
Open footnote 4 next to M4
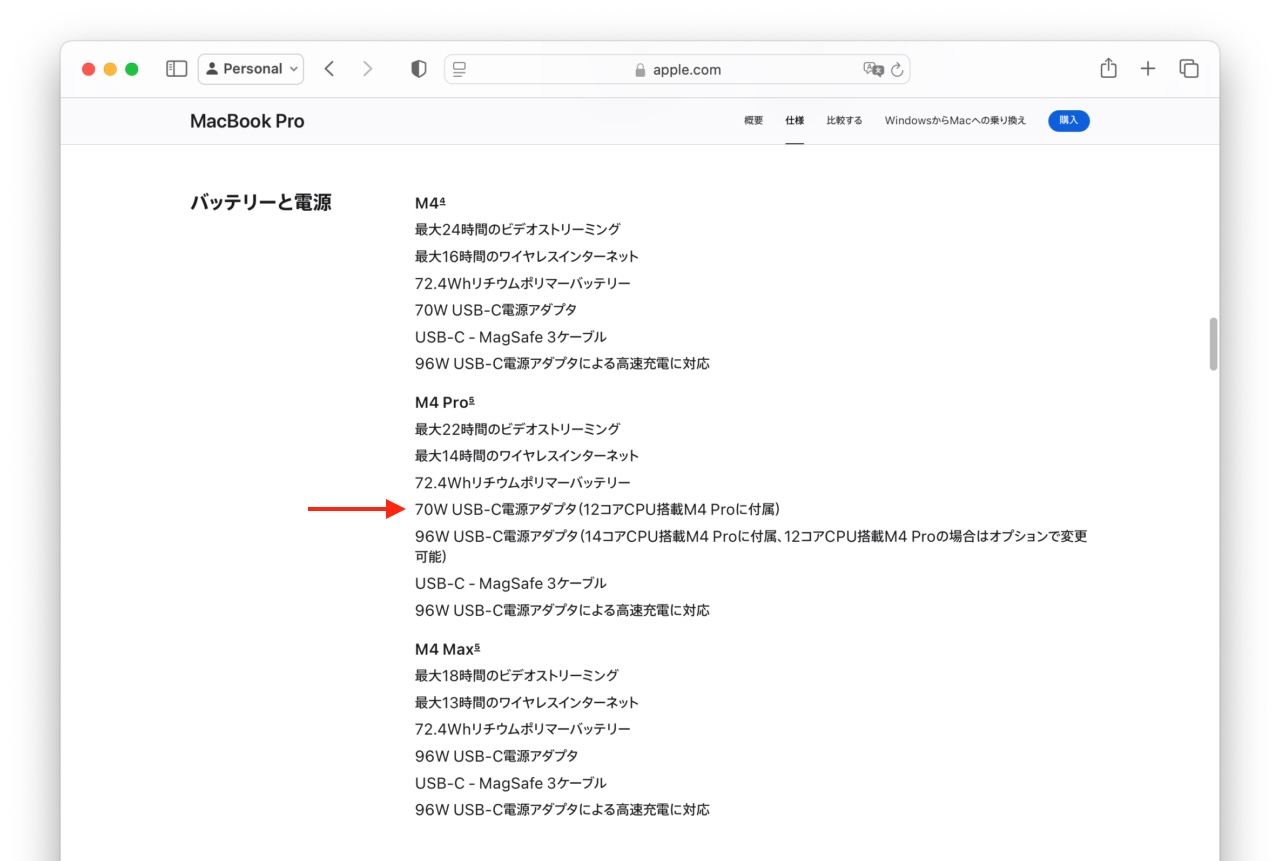pyautogui.click(x=443, y=200)
